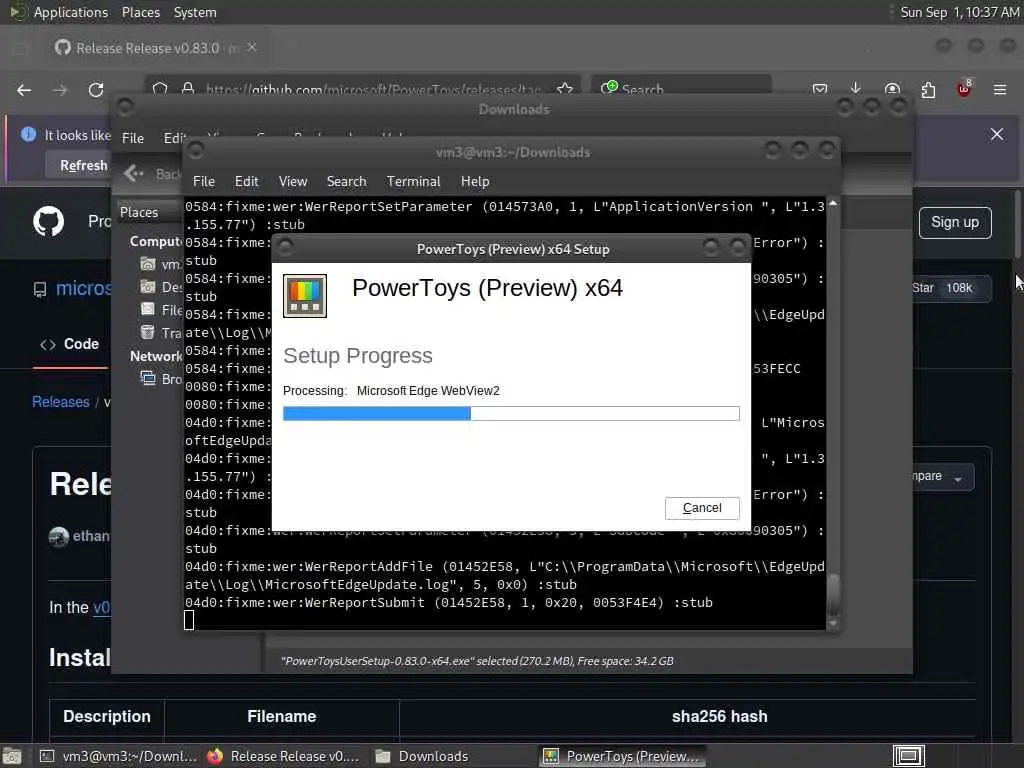Open the File menu in the Downloads file manager
The image size is (1024, 768).
133,138
